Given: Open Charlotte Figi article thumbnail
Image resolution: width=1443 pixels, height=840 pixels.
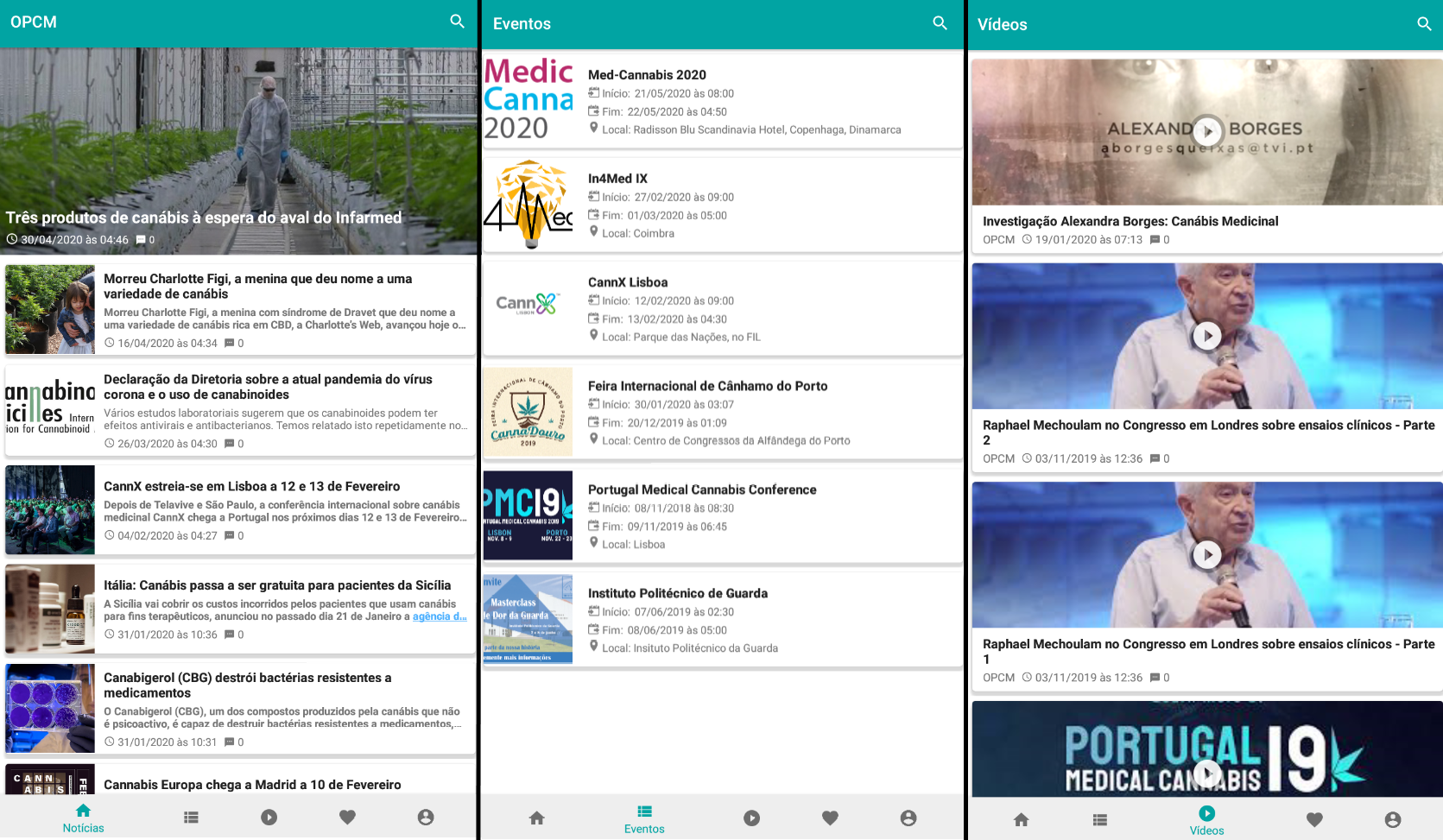Looking at the screenshot, I should (50, 309).
